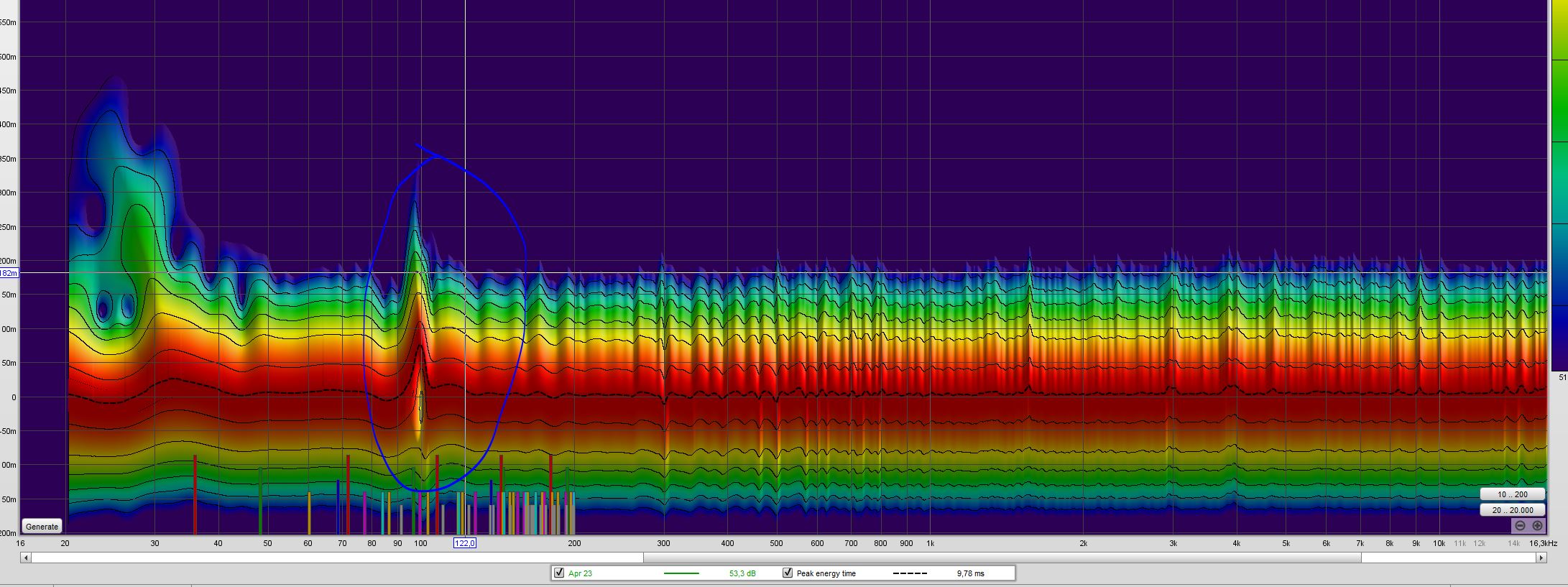This screenshot has width=1568, height=587.
Task: Click the 122,0 frequency cursor label
Action: (464, 543)
